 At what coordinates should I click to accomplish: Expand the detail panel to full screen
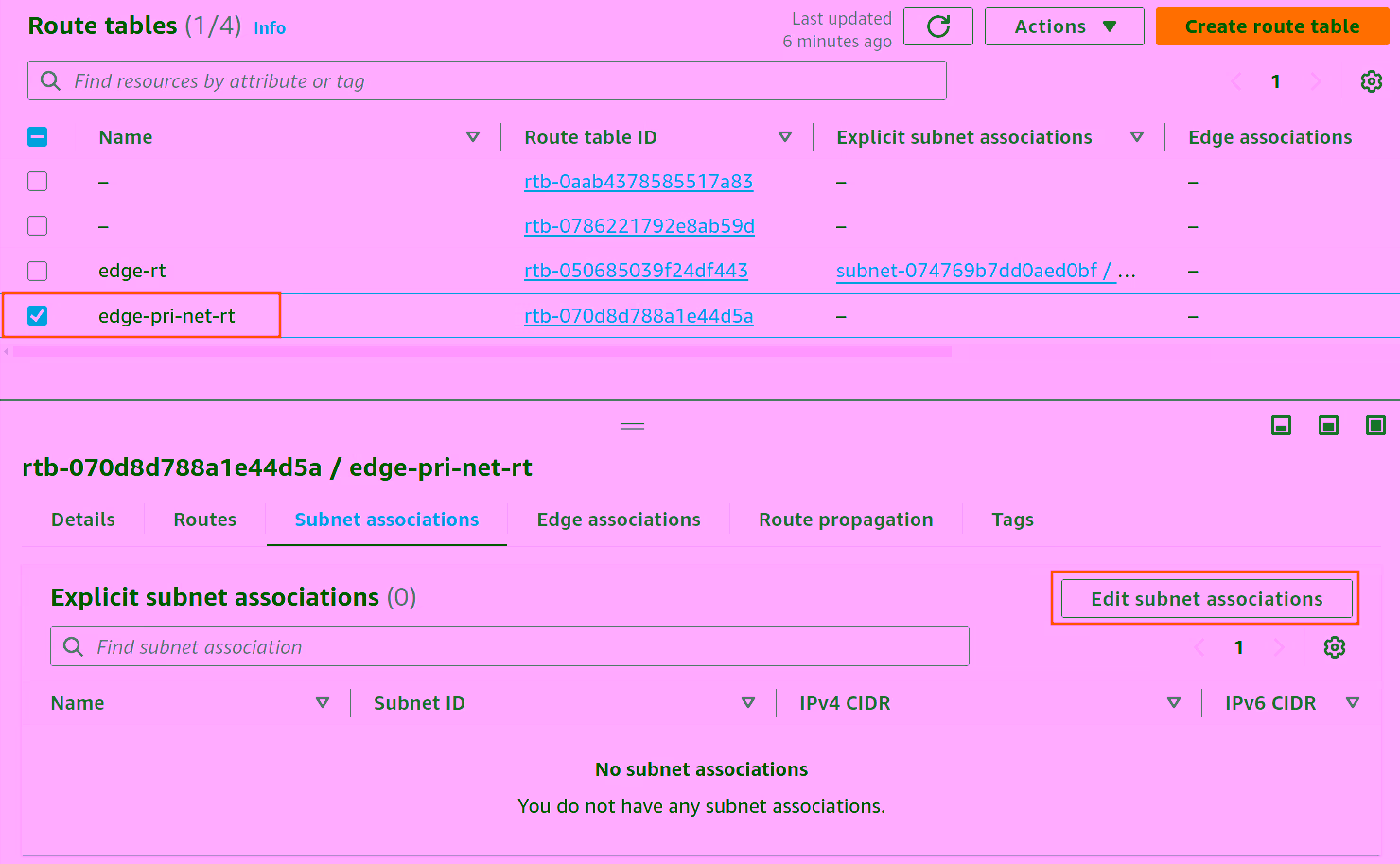click(x=1375, y=426)
